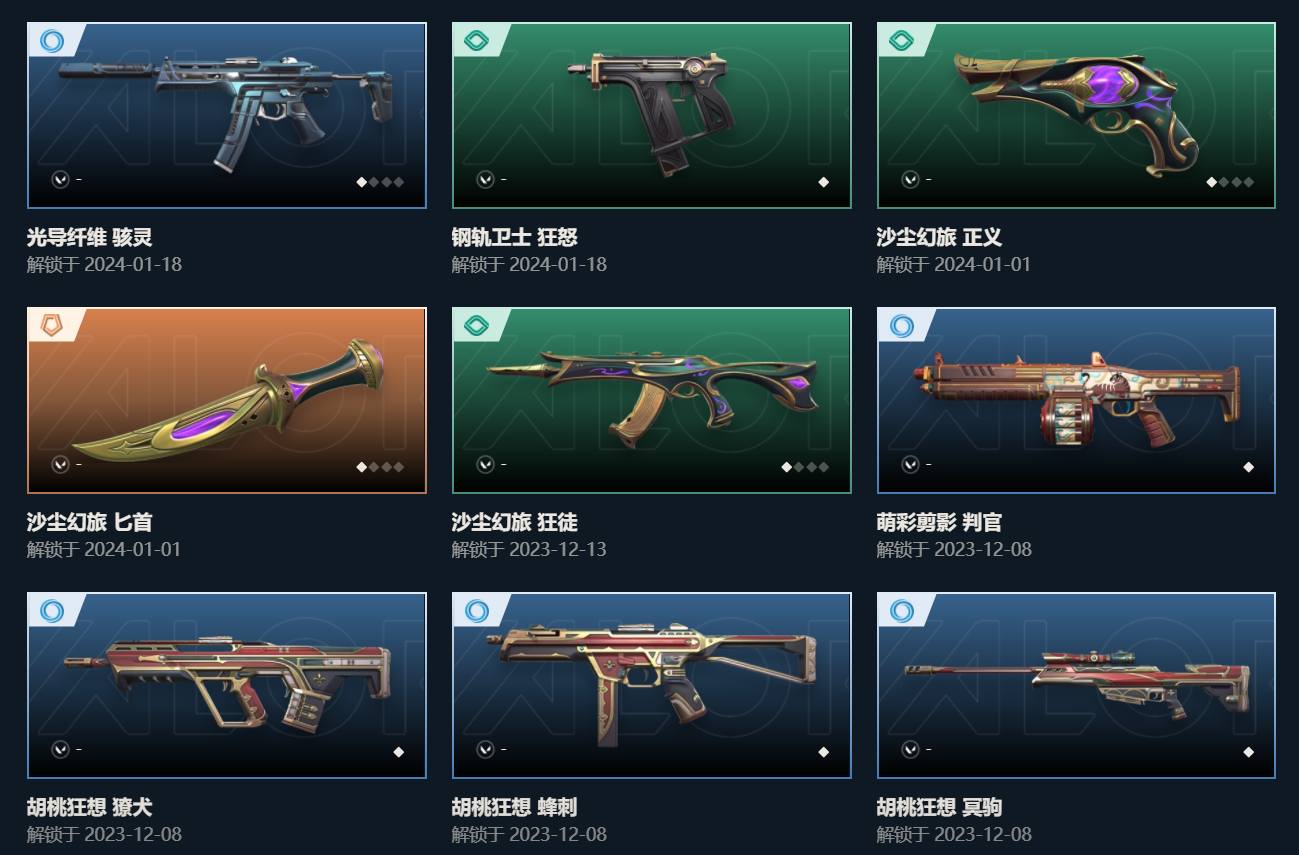Click the green tier icon on 钢轨卫士 狂怒 card
1299x855 pixels.
tap(477, 41)
